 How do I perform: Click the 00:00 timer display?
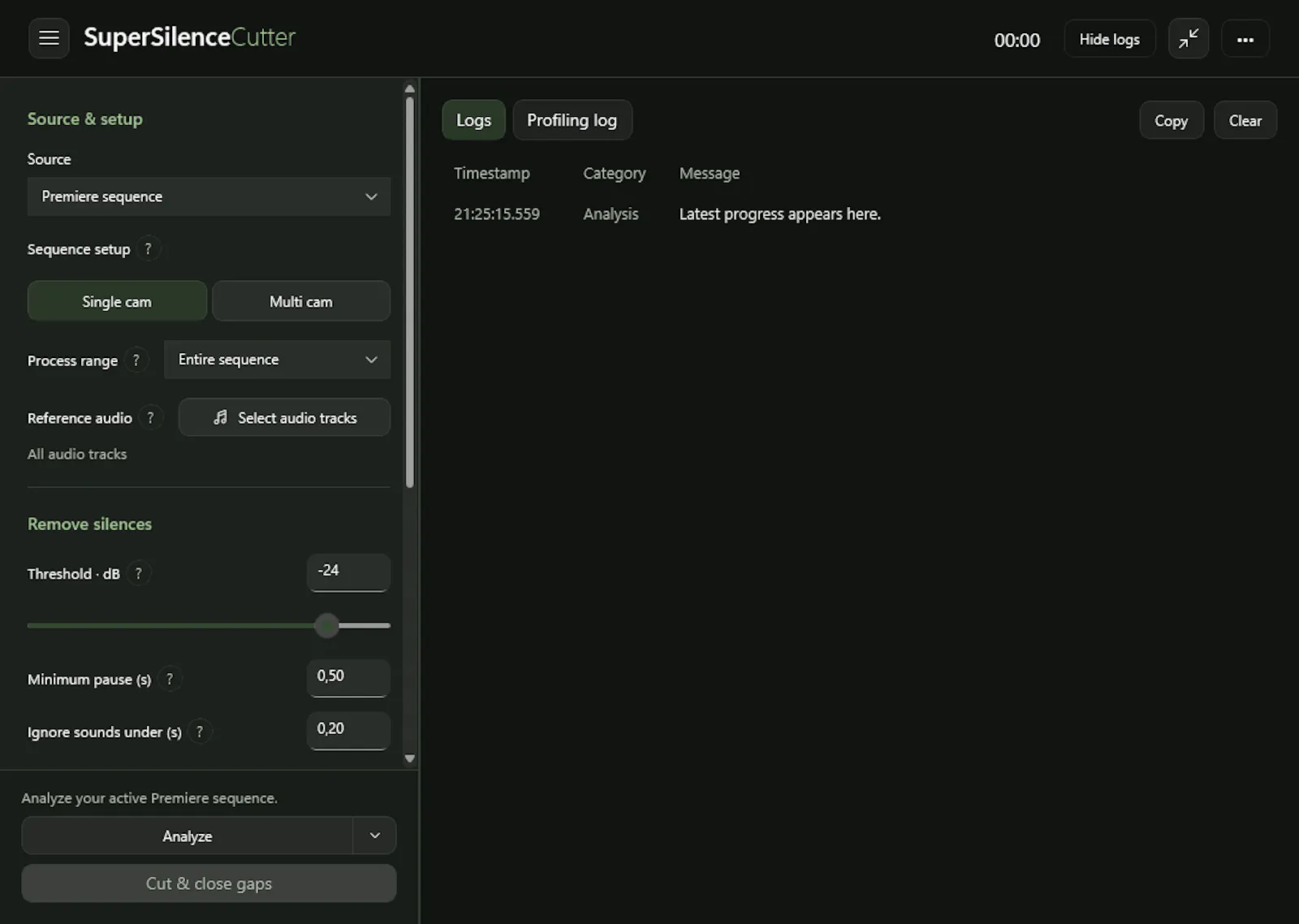pyautogui.click(x=1017, y=40)
